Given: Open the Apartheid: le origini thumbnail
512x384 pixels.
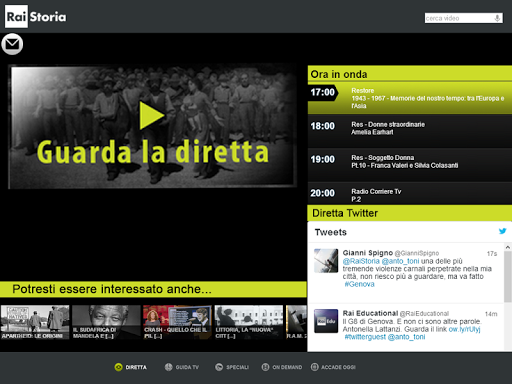Looking at the screenshot, I should [35, 322].
